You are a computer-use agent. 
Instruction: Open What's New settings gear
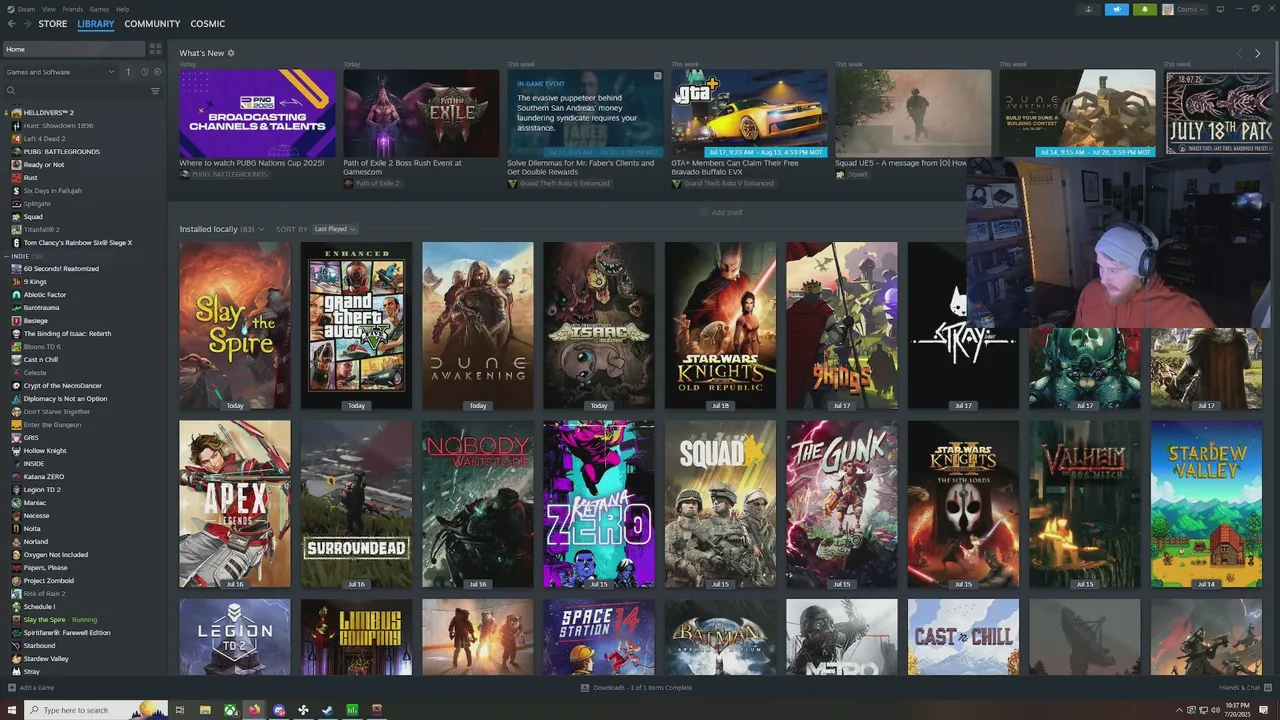[x=231, y=53]
